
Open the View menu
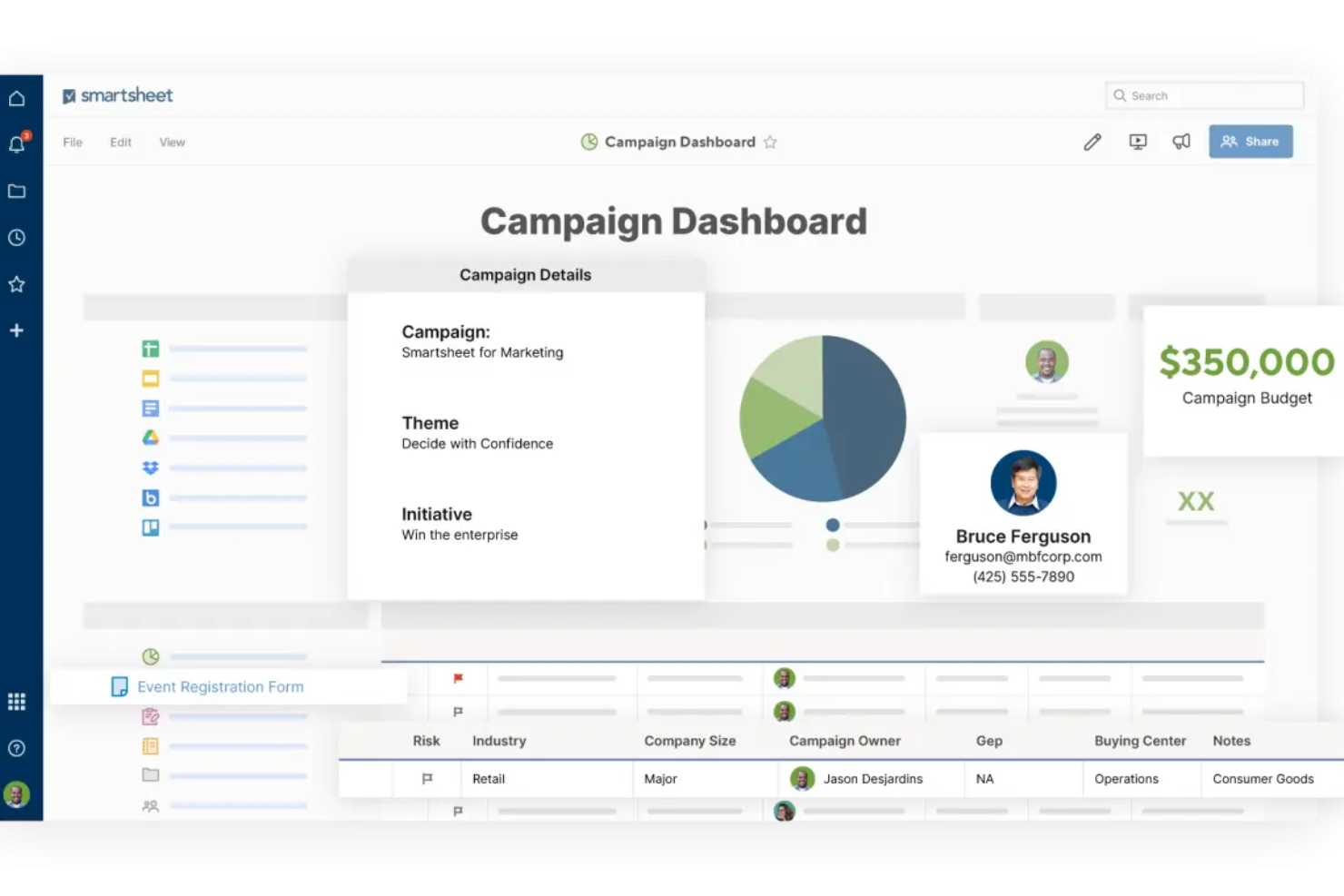173,143
